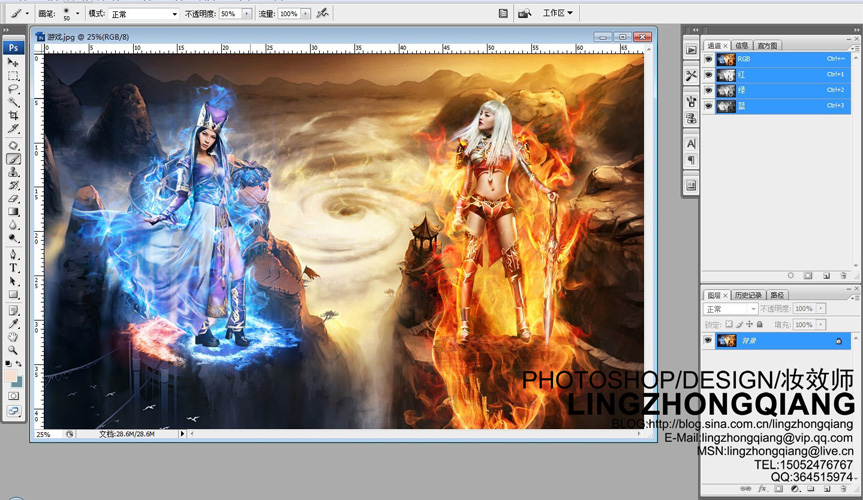Select the Lasso tool
The image size is (863, 500).
[13, 89]
